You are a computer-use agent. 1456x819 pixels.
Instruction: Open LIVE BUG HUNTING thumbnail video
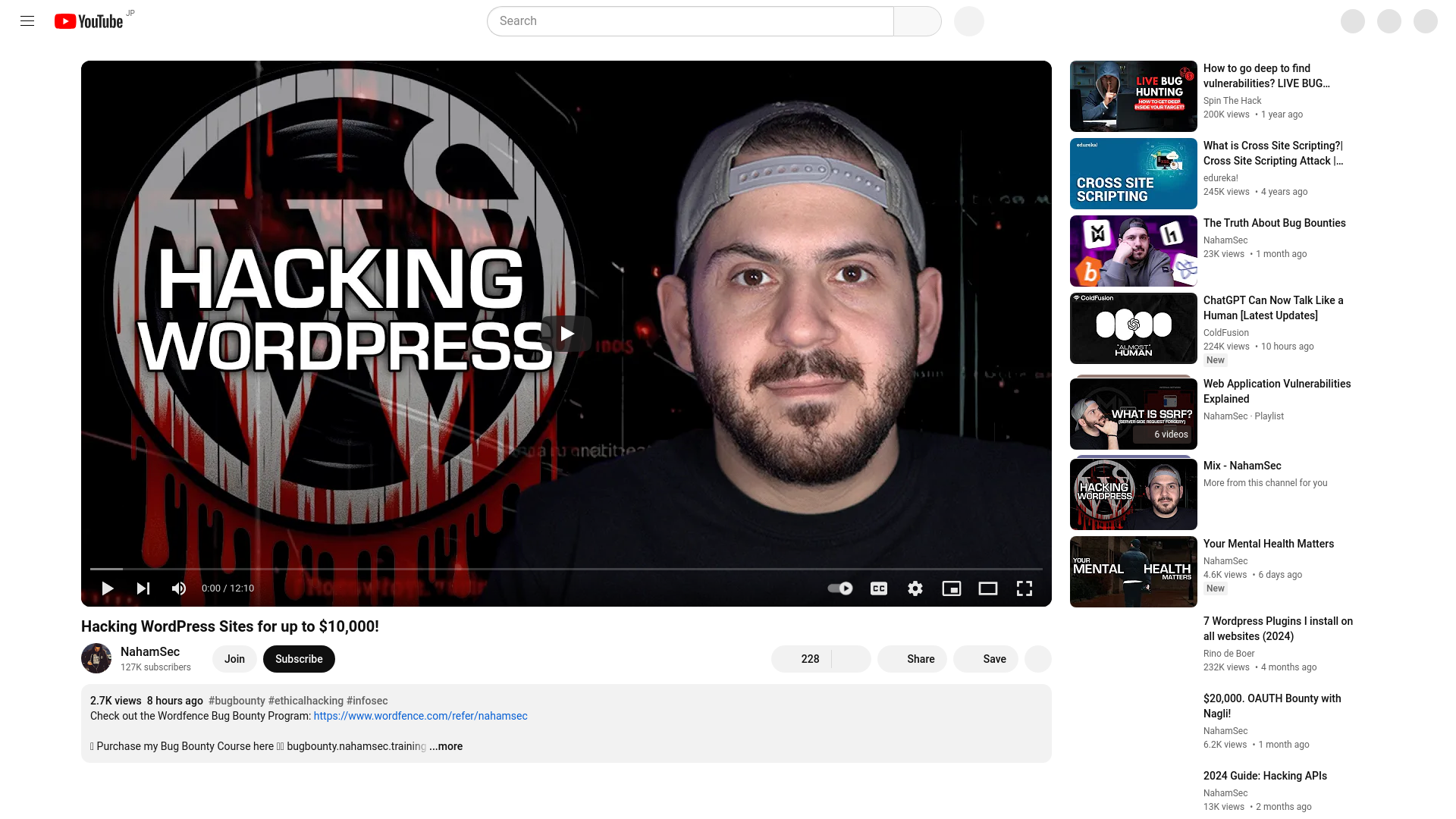[1134, 96]
